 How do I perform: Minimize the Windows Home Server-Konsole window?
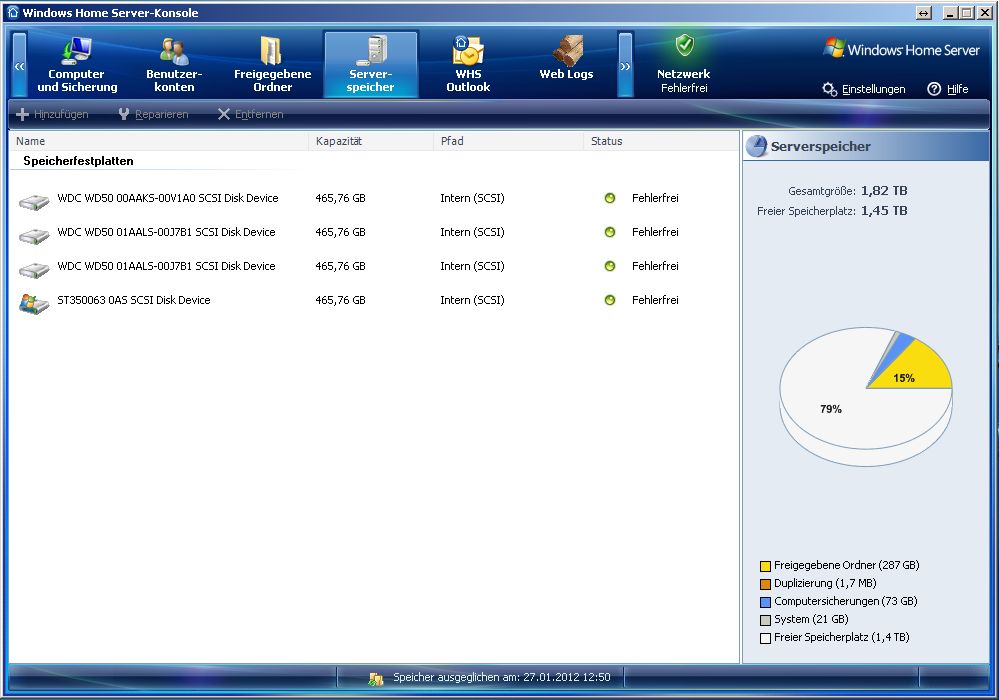point(951,13)
